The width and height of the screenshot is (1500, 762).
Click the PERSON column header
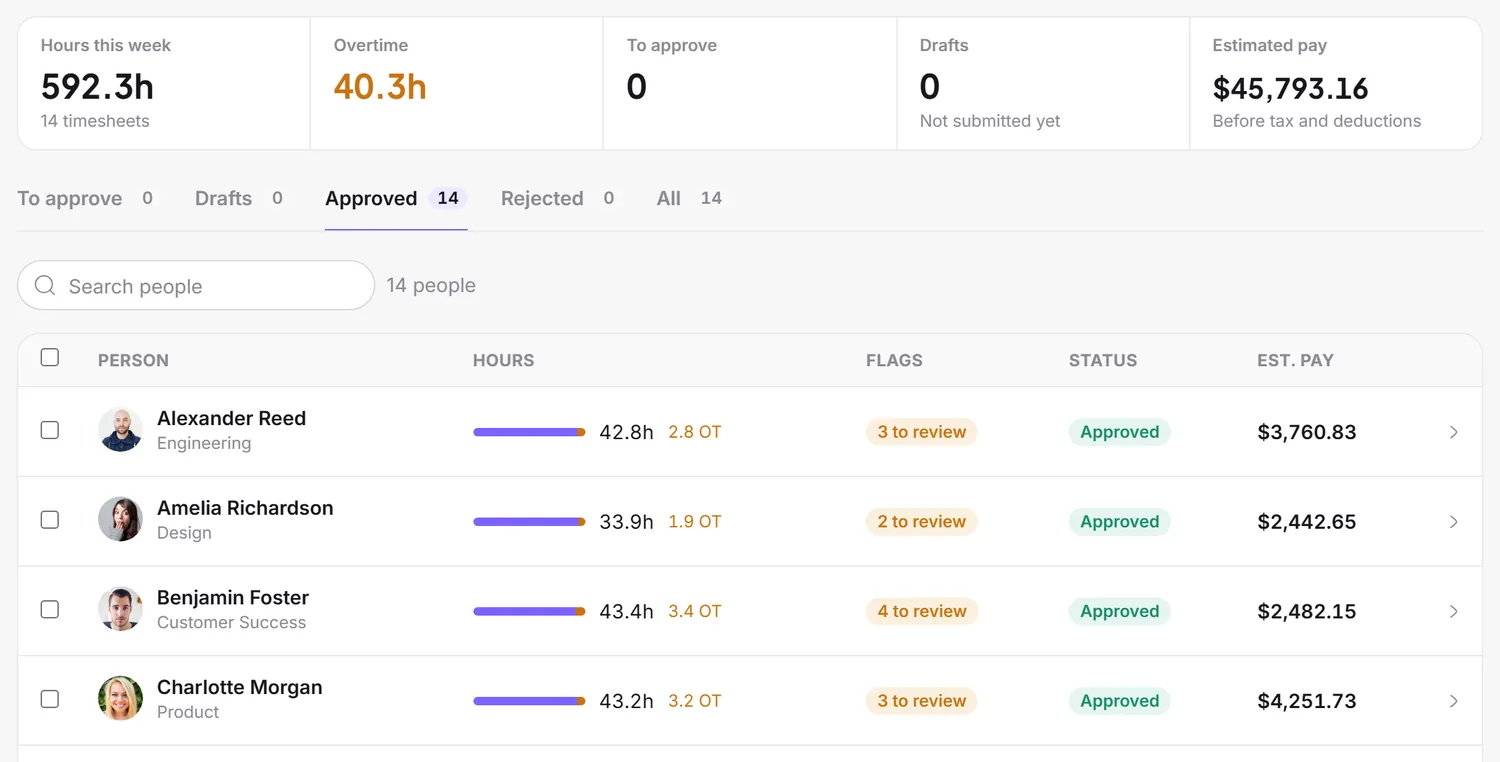coord(133,360)
